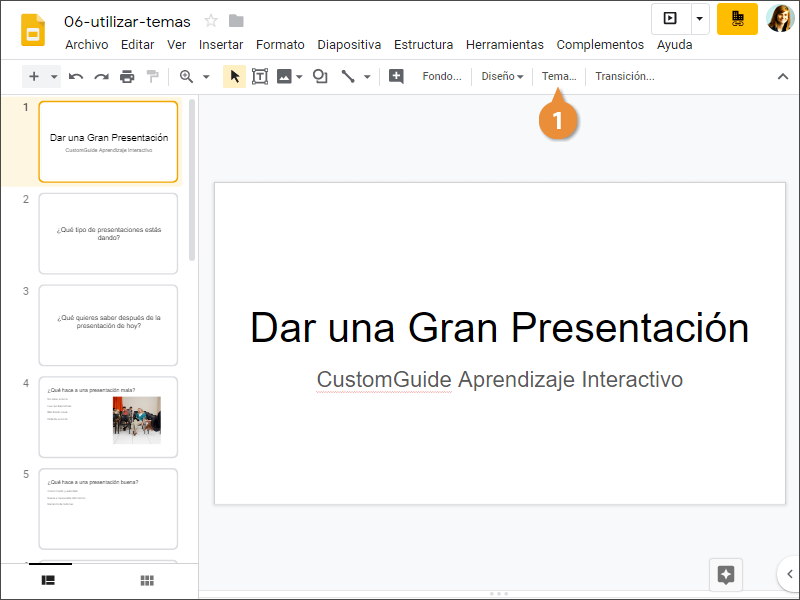800x600 pixels.
Task: Click the Shape tool icon
Action: 320,76
